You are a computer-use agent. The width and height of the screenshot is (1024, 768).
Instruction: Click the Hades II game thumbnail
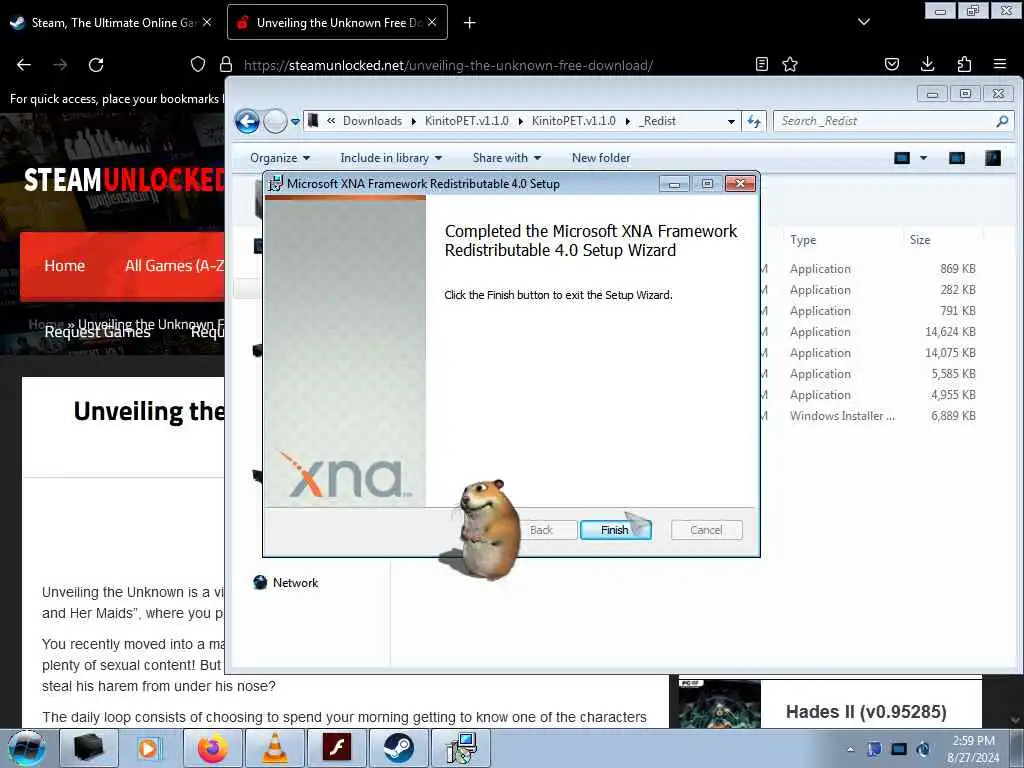pyautogui.click(x=719, y=704)
